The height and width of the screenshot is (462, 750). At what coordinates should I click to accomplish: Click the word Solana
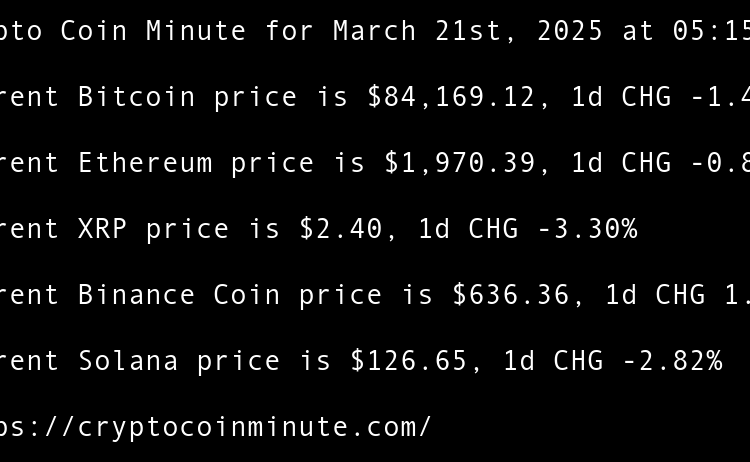coord(129,361)
